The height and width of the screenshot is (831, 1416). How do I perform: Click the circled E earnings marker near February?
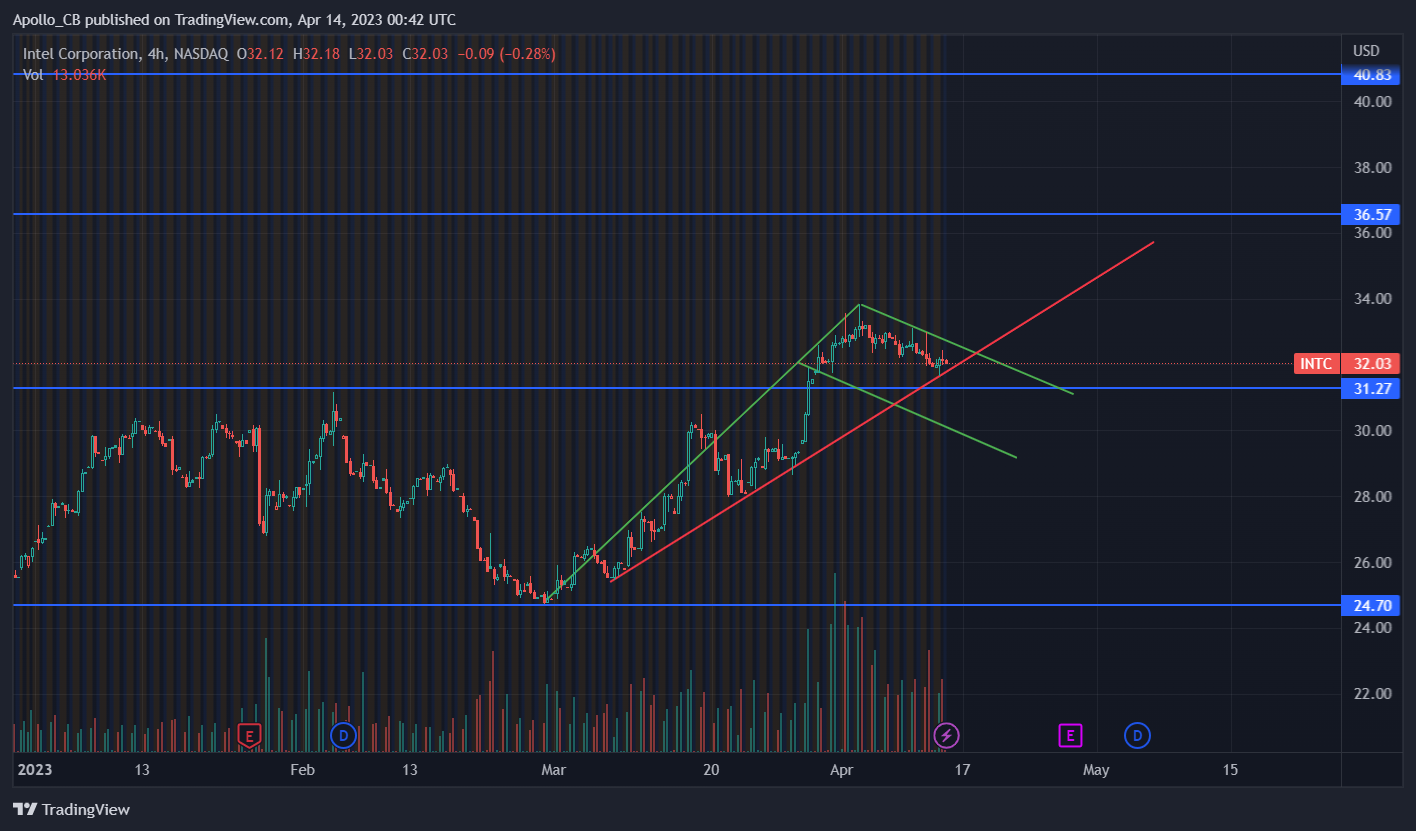(x=248, y=735)
